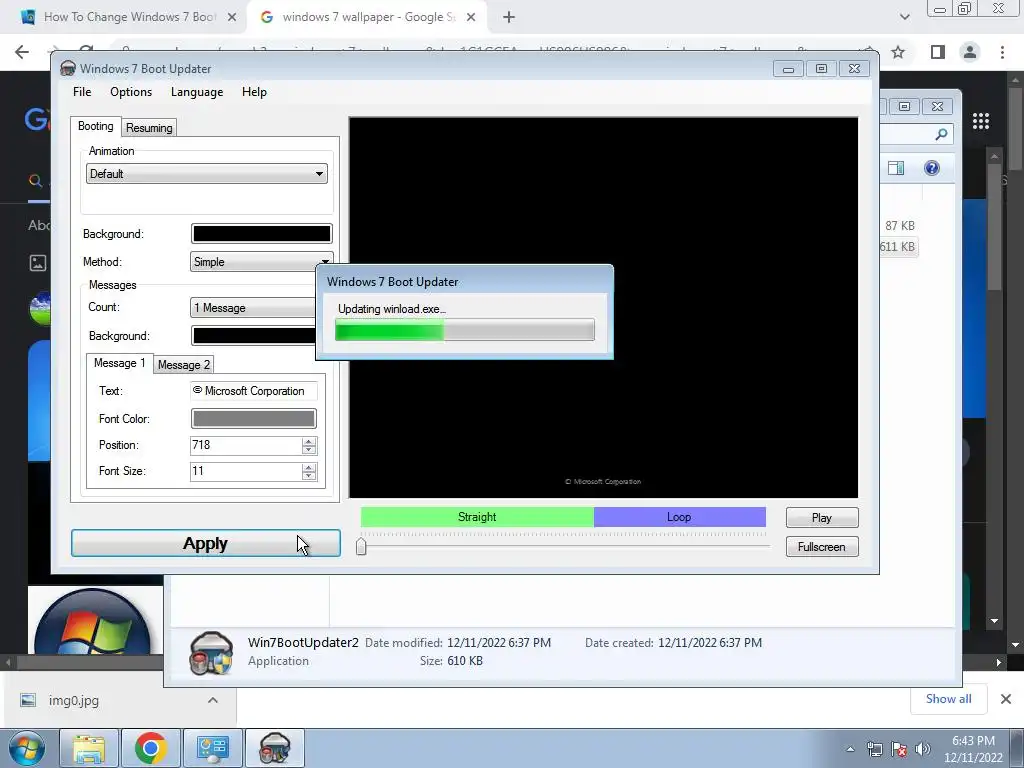Increase Position with the up spinner
This screenshot has height=768, width=1024.
pyautogui.click(x=309, y=441)
